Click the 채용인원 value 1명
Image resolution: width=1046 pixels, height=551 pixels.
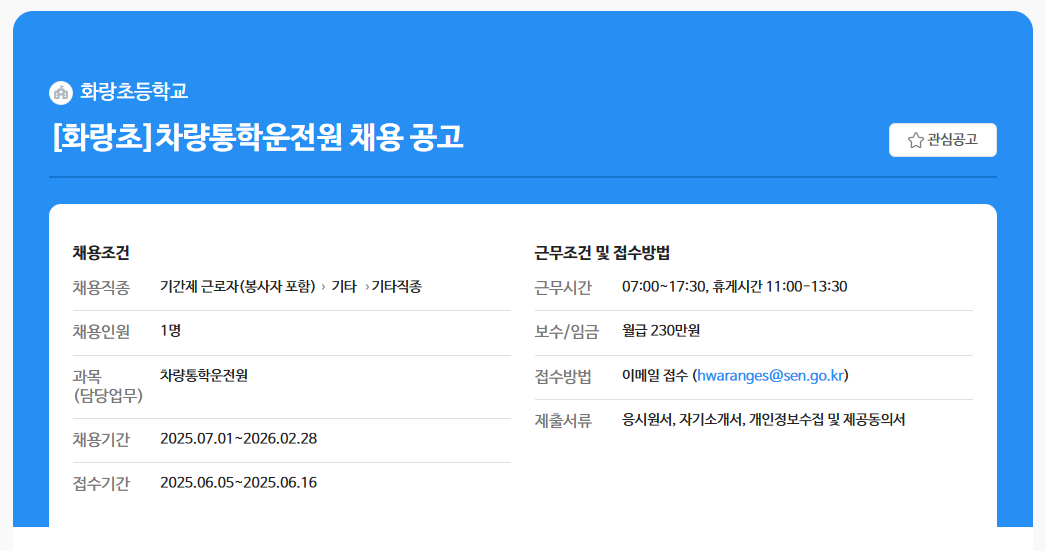click(x=170, y=330)
